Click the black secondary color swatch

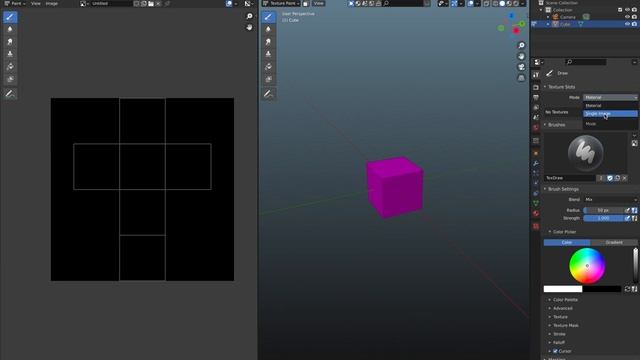point(602,289)
